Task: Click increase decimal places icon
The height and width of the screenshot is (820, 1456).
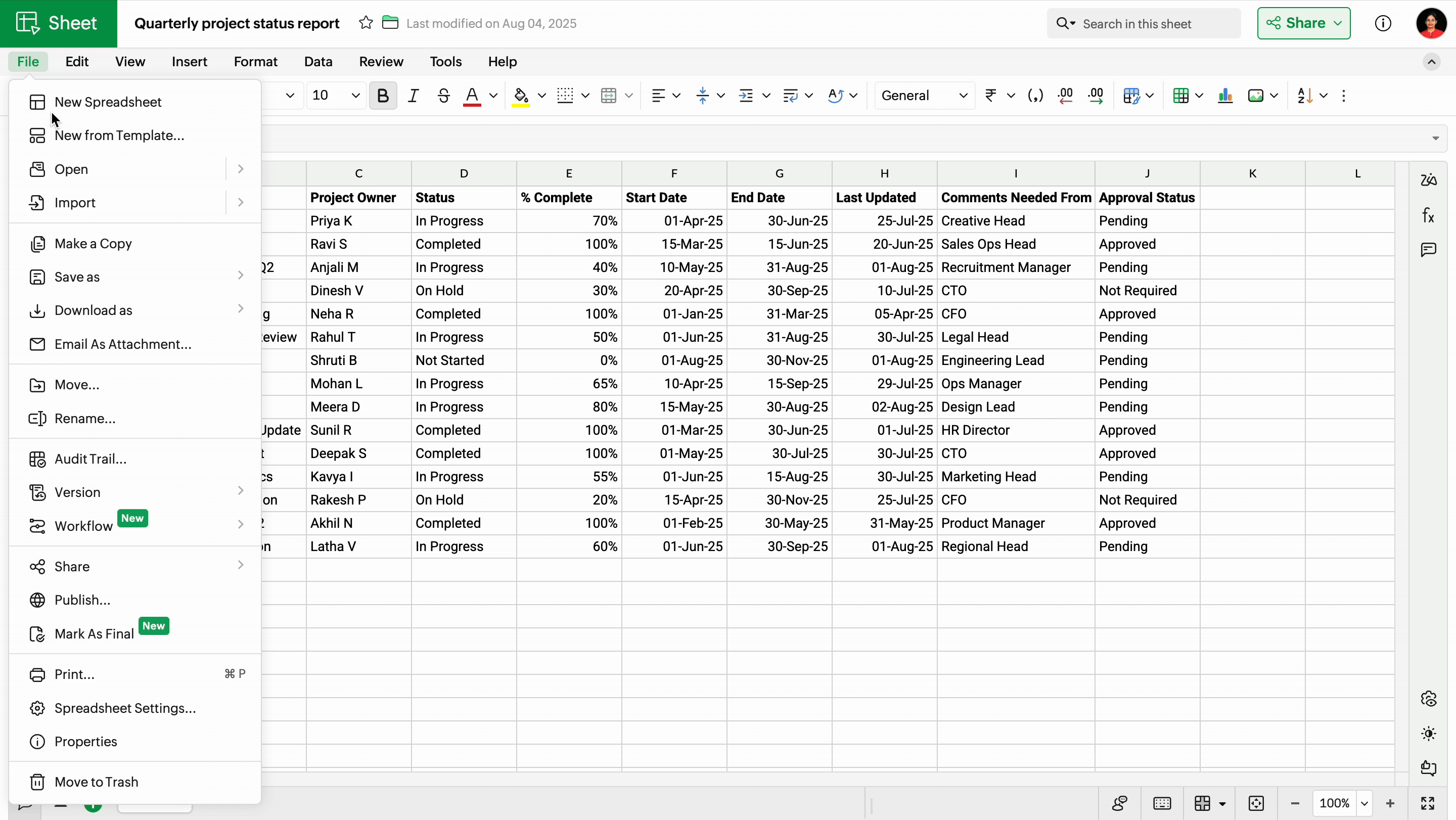Action: point(1096,96)
